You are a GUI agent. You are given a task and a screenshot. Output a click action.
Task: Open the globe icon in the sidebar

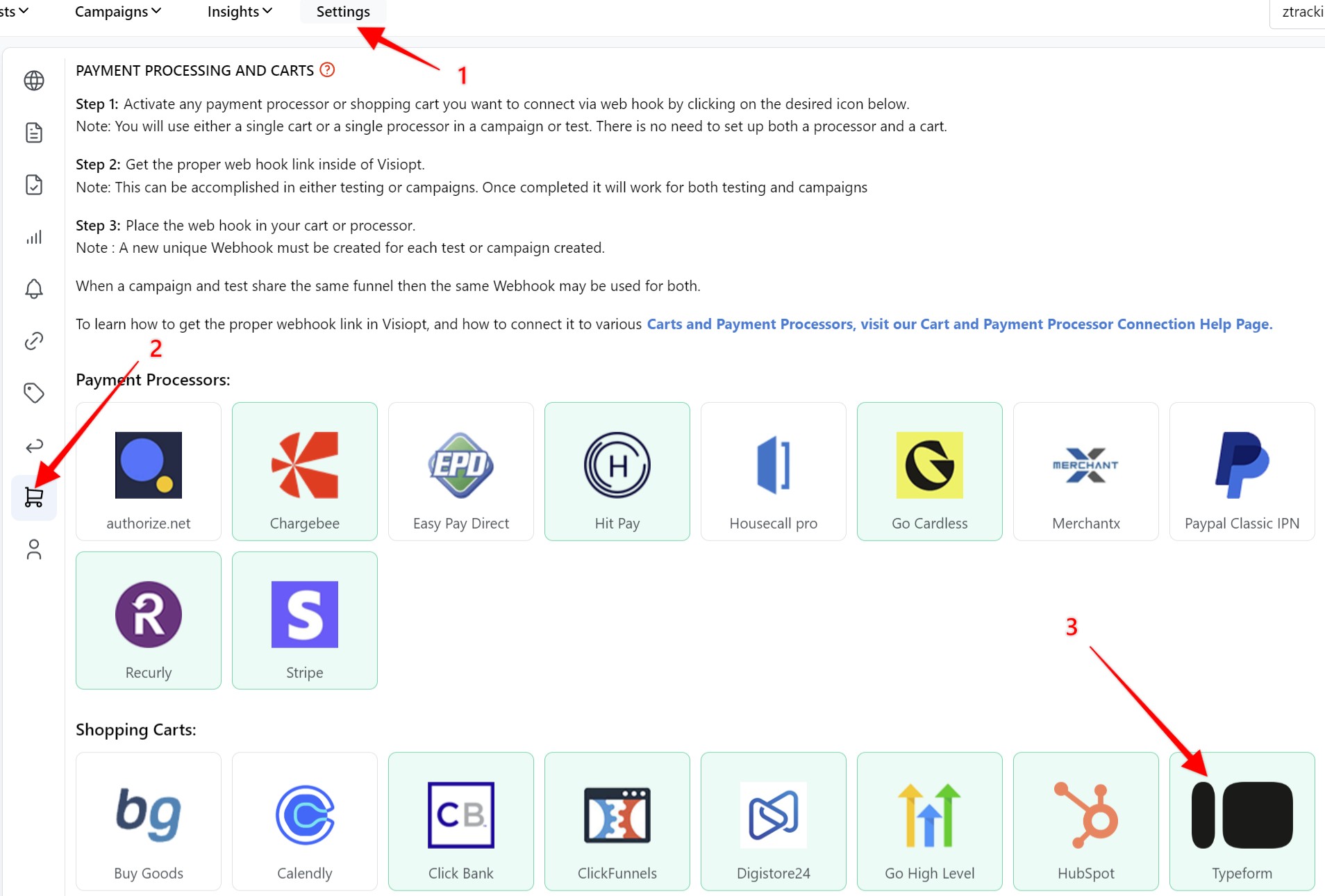(34, 81)
